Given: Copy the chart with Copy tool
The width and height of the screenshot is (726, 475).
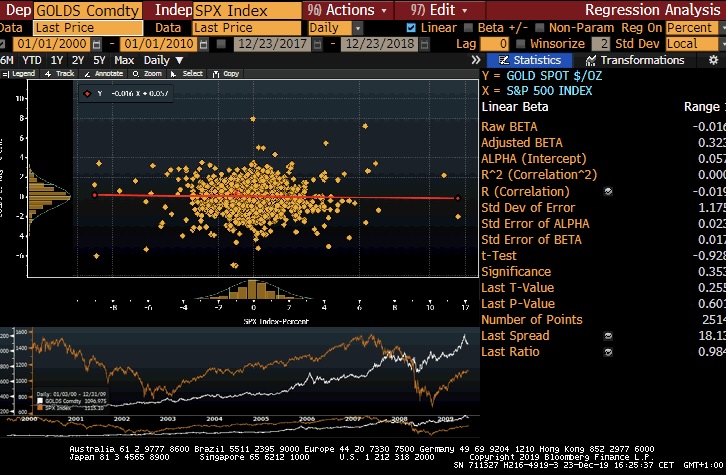Looking at the screenshot, I should pos(225,74).
